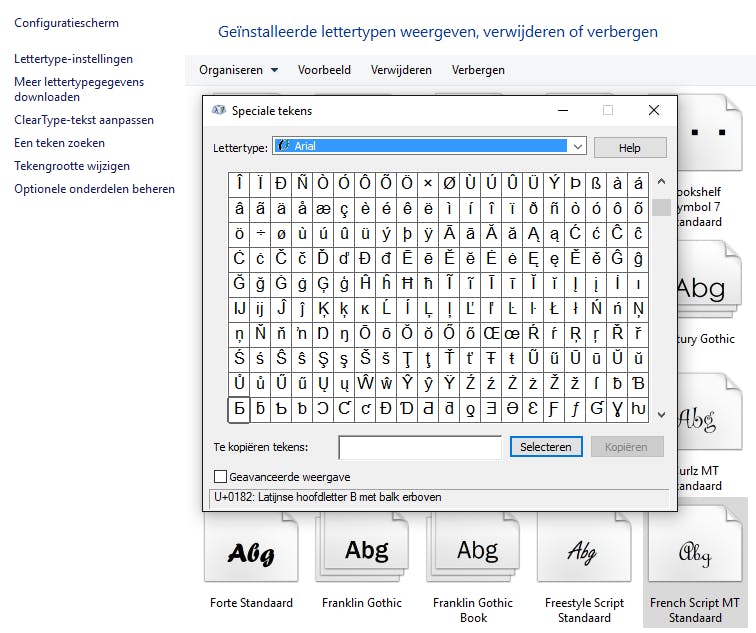This screenshot has height=633, width=756.
Task: Select the Forte Standaard font thumbnail
Action: [x=251, y=552]
